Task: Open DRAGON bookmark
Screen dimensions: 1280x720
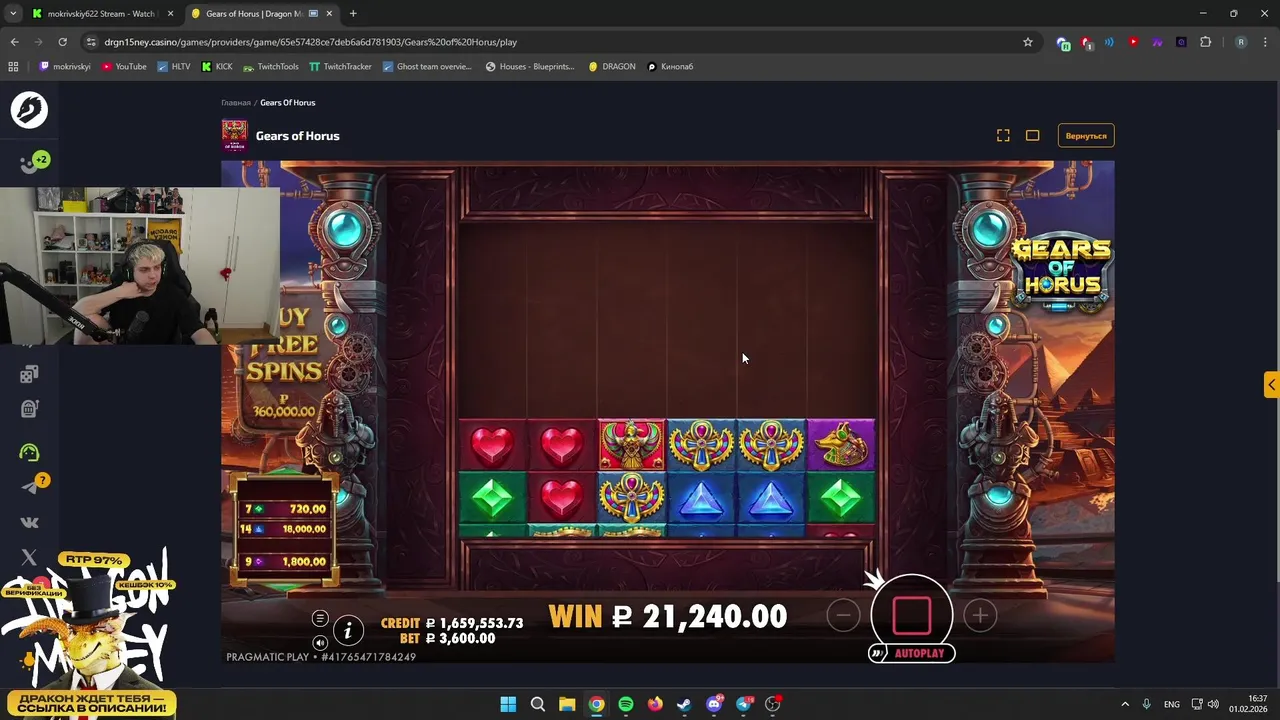Action: pos(612,66)
